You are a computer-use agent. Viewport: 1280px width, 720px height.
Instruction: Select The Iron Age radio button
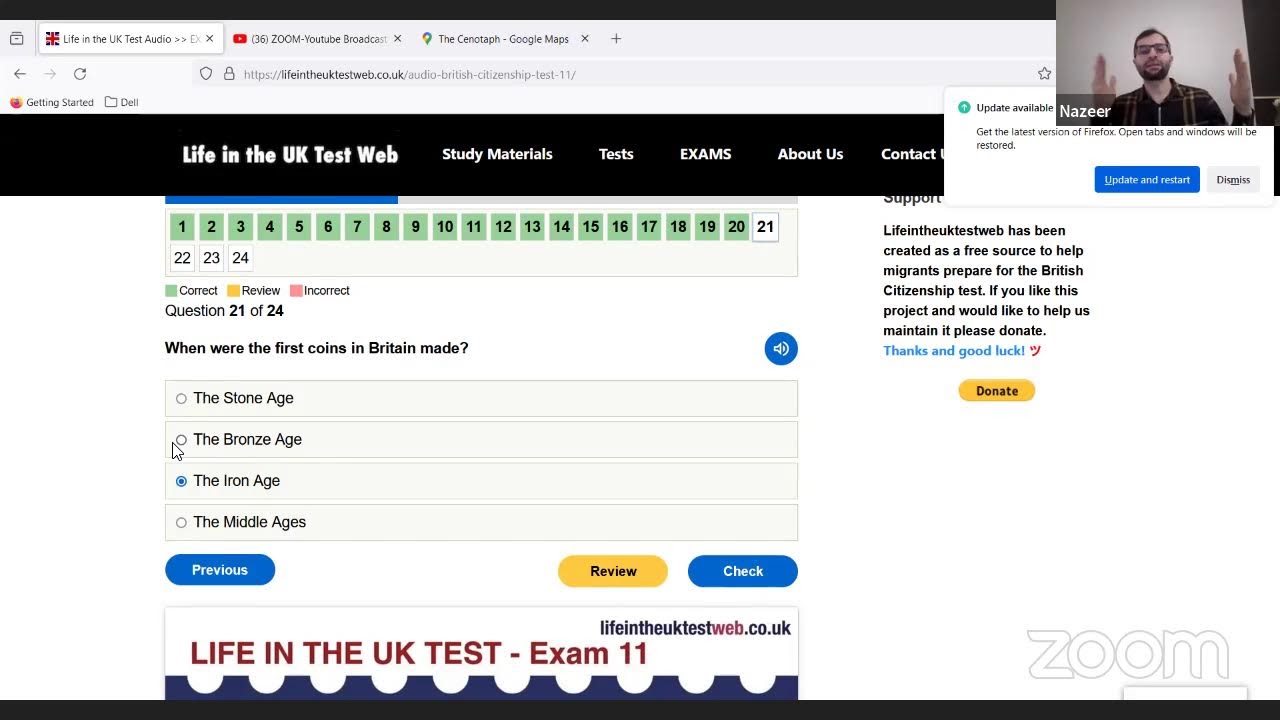point(181,481)
